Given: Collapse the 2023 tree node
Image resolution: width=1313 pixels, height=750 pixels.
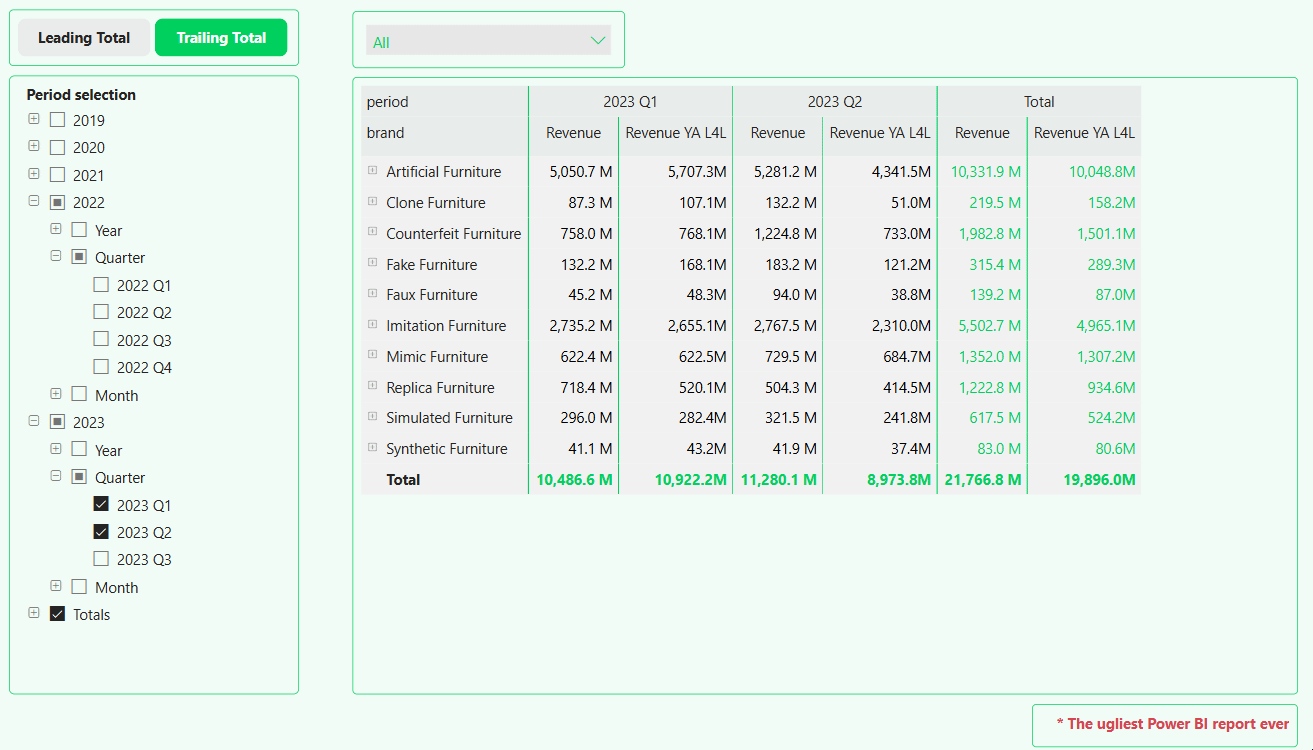Looking at the screenshot, I should pos(34,421).
